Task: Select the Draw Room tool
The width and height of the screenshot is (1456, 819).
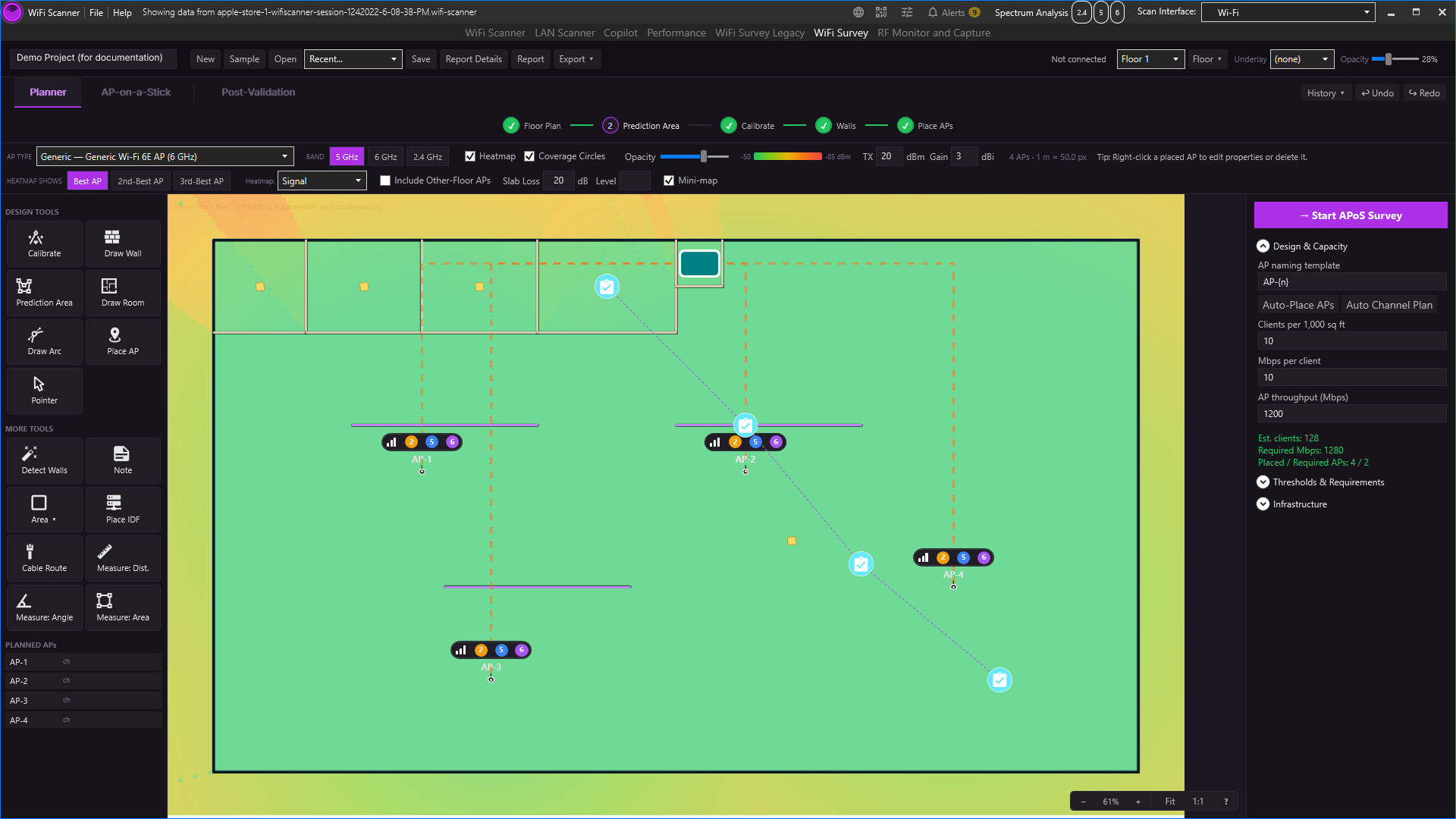Action: [x=123, y=293]
